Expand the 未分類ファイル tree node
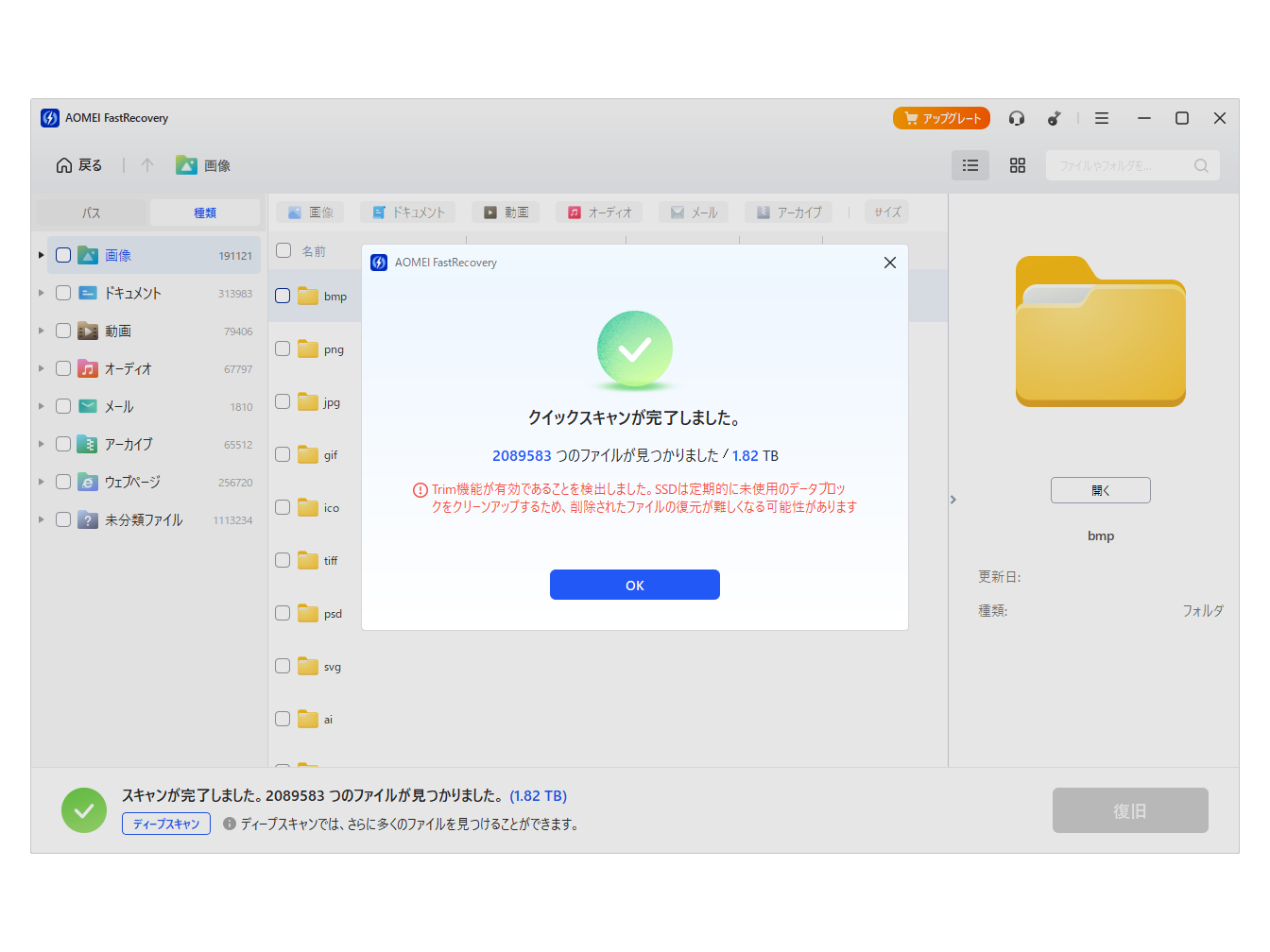1270x952 pixels. click(x=41, y=519)
